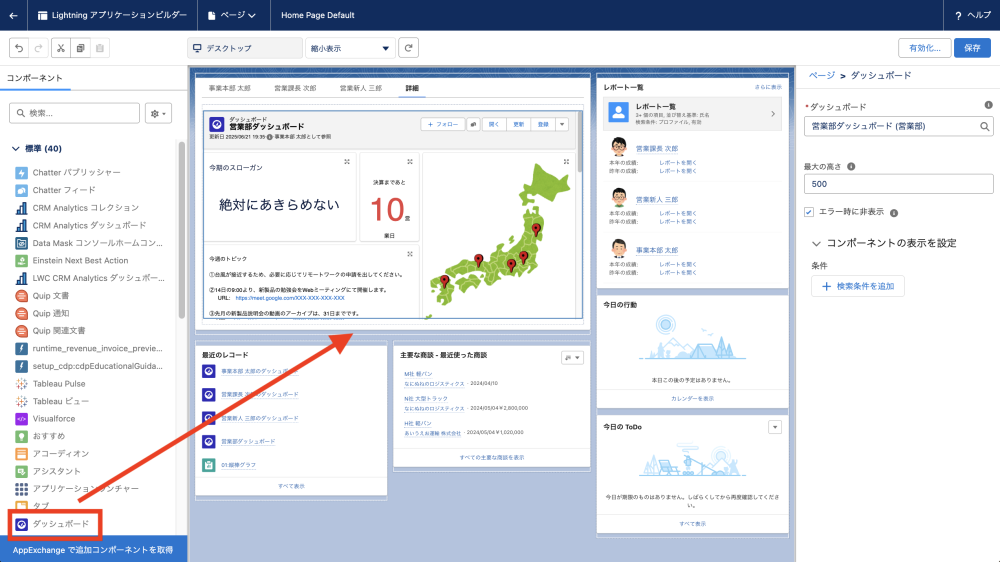Click the 有効化... button
This screenshot has width=1000, height=562.
(x=925, y=48)
